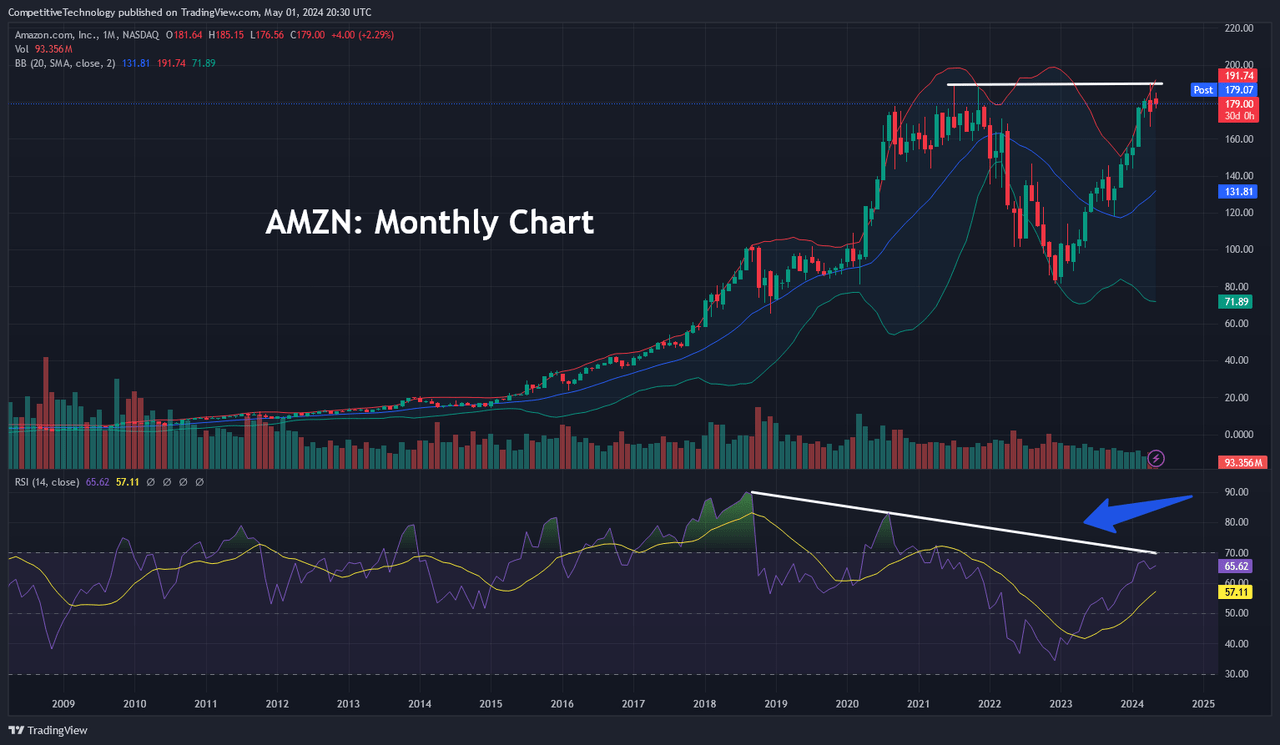
Task: Click the 2009 label on time axis
Action: (64, 704)
